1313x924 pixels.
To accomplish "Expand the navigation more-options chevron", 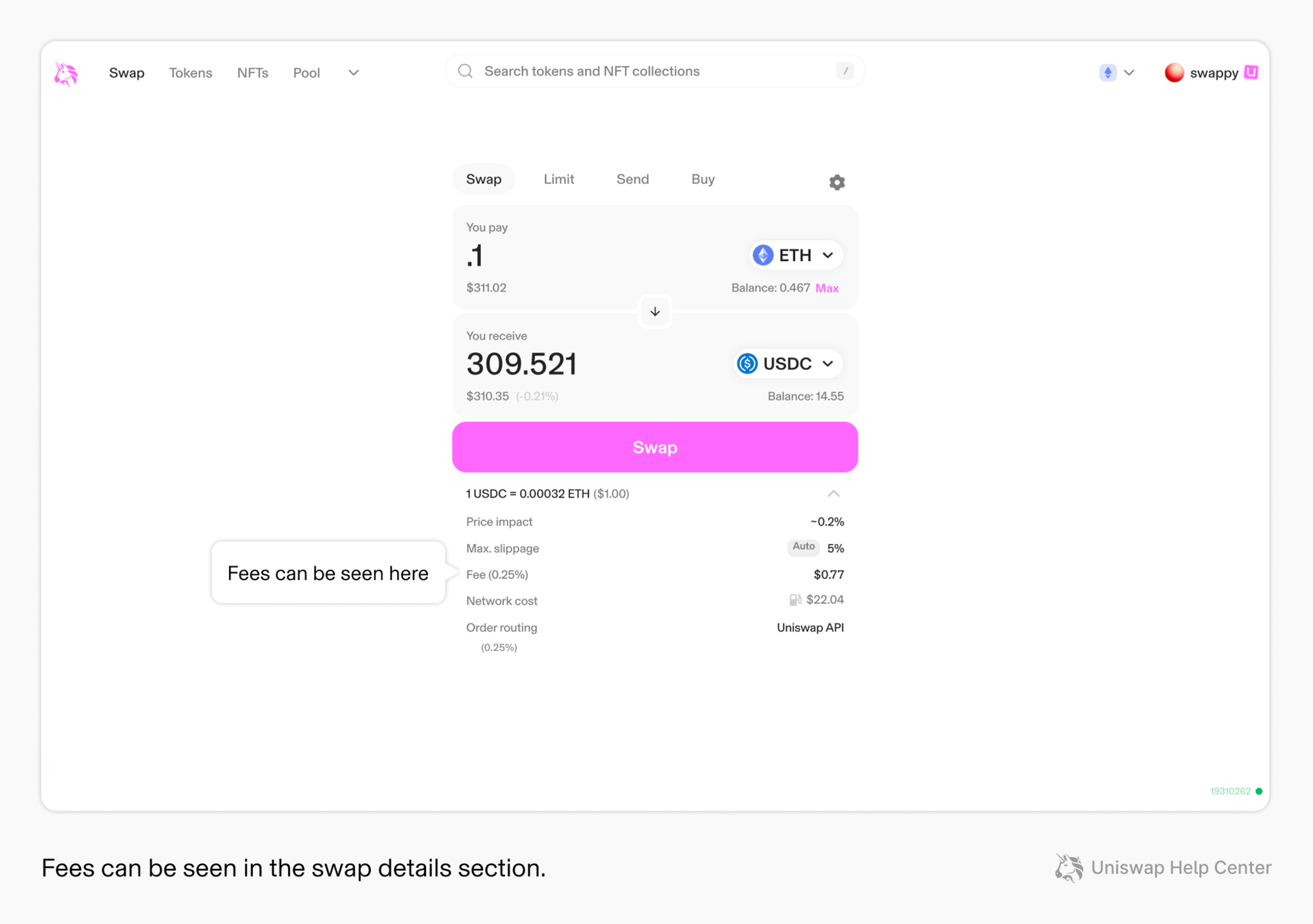I will (x=354, y=73).
